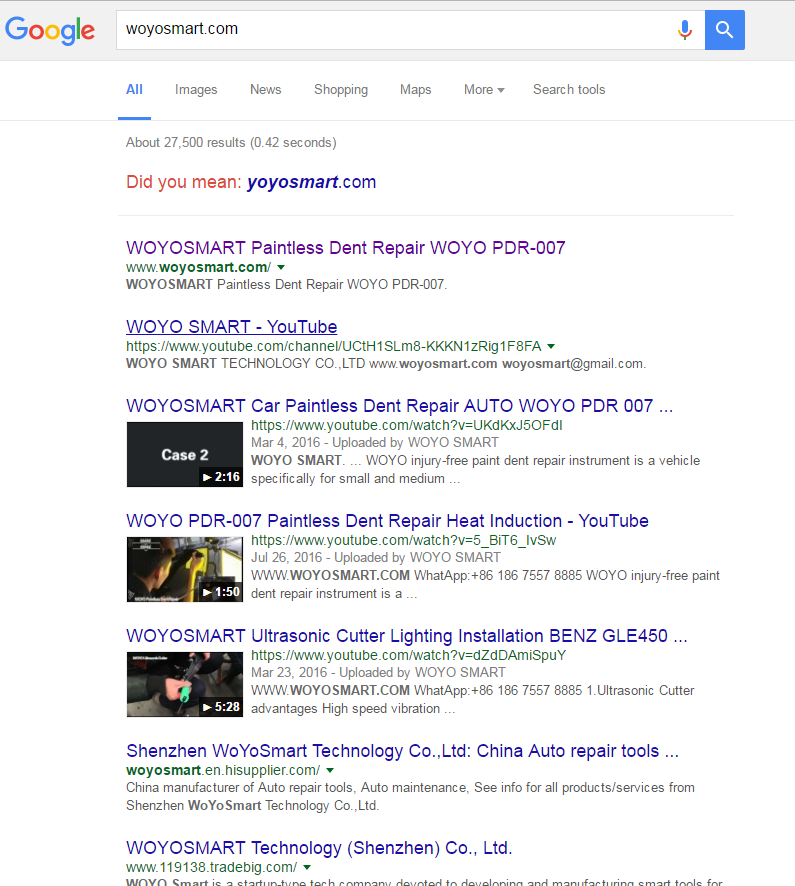Open the Shopping tab

pos(341,89)
